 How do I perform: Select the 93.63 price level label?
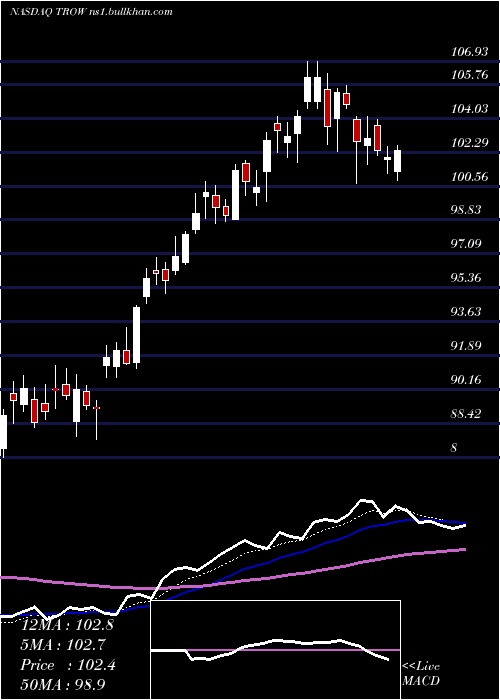pyautogui.click(x=467, y=312)
